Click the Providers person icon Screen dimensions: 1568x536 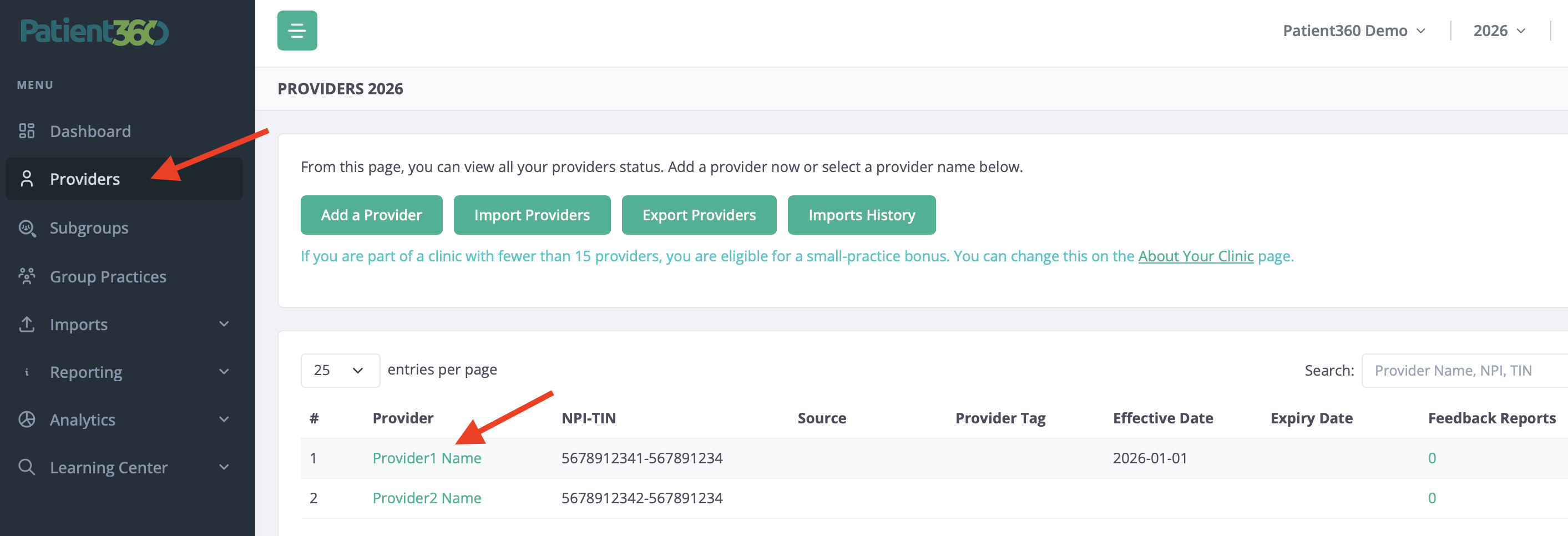[x=27, y=179]
